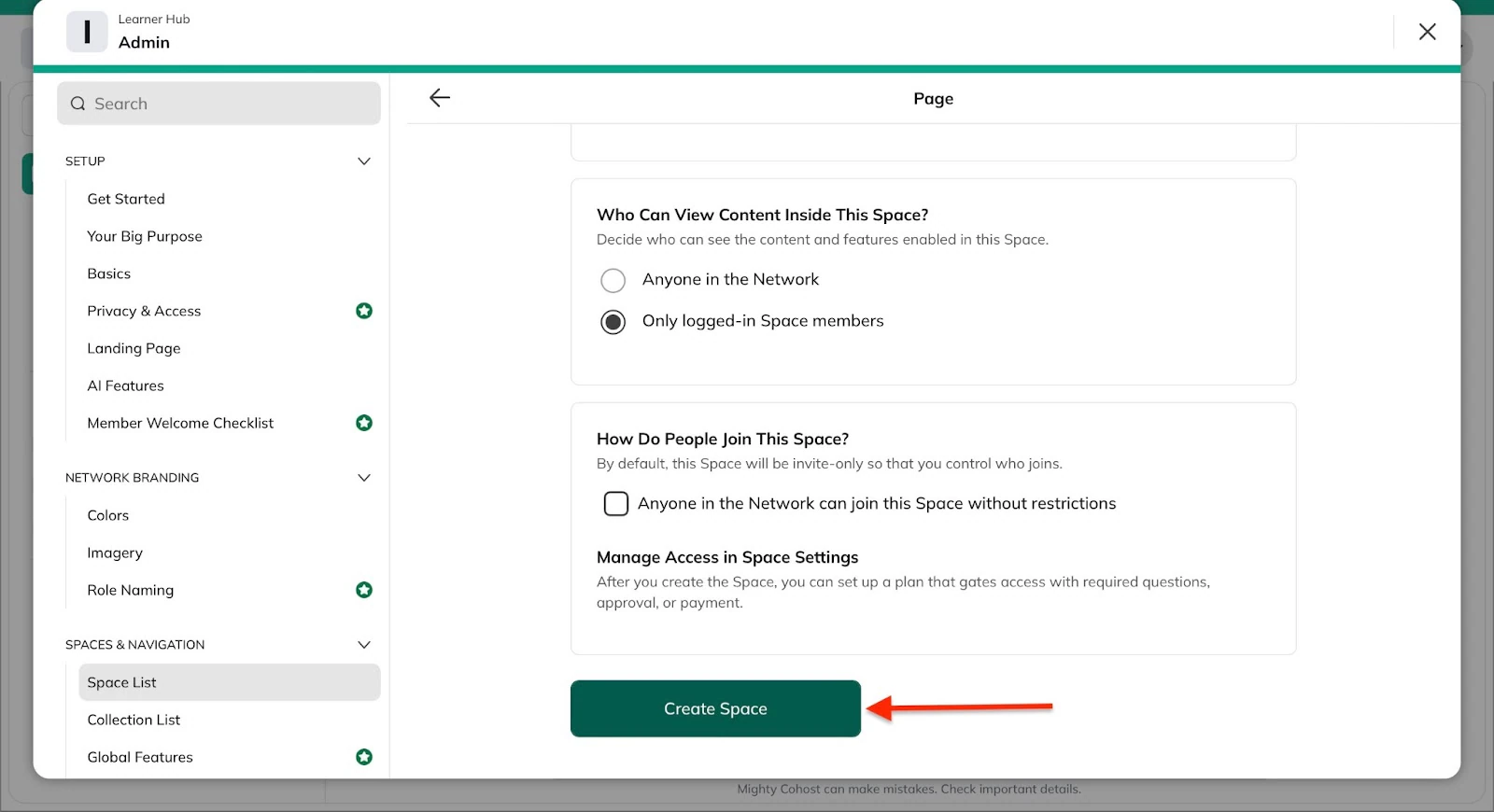Screen dimensions: 1494x812
Task: Click Manage Access in Space Settings heading
Action: [x=727, y=557]
